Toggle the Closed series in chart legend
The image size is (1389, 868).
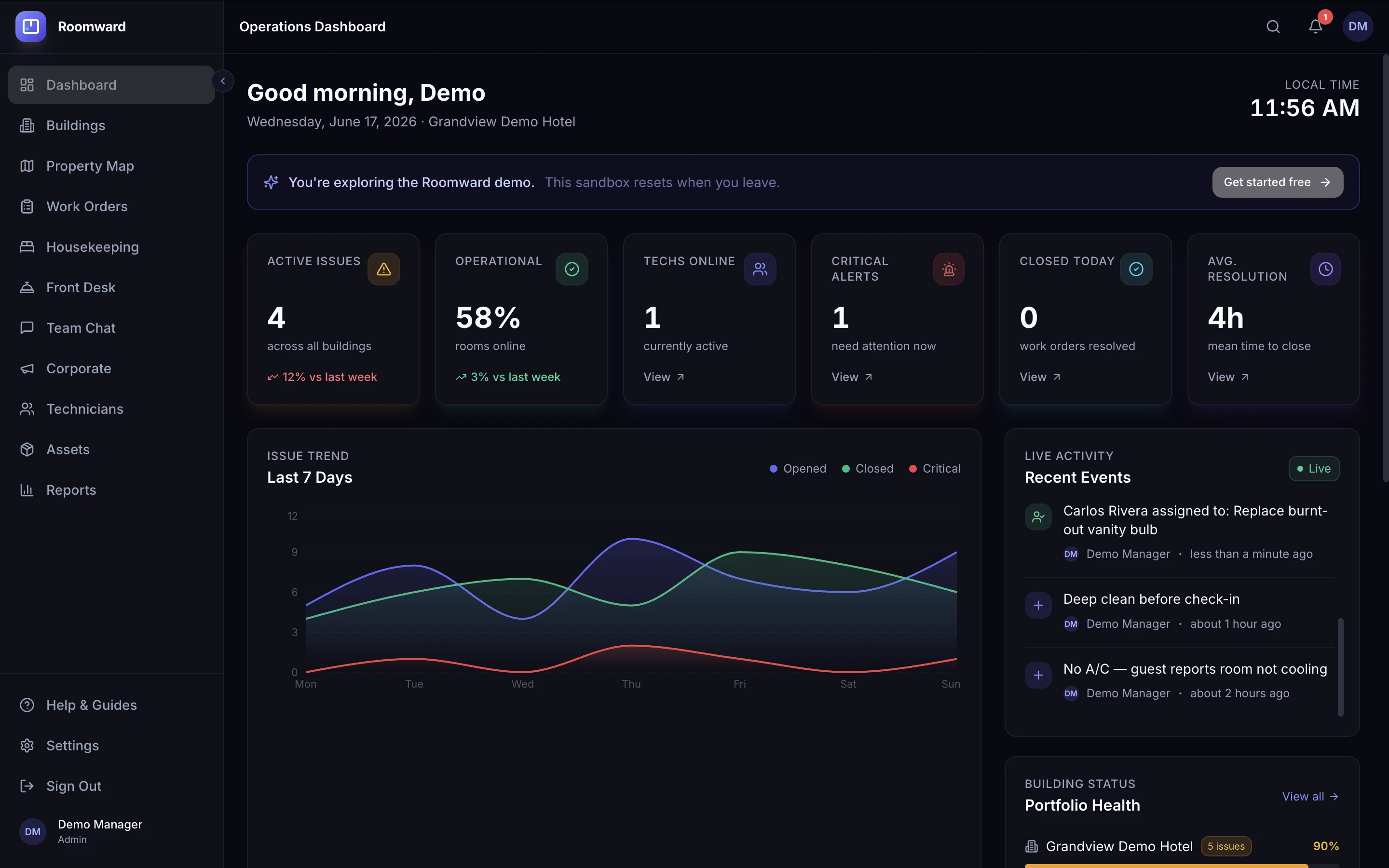click(x=867, y=468)
